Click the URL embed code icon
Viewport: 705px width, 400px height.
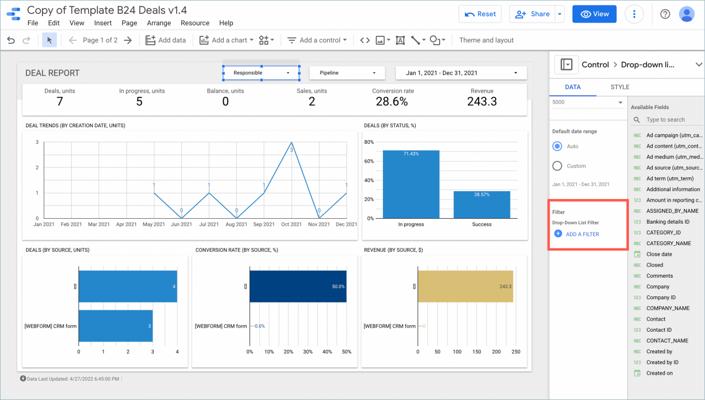point(364,41)
